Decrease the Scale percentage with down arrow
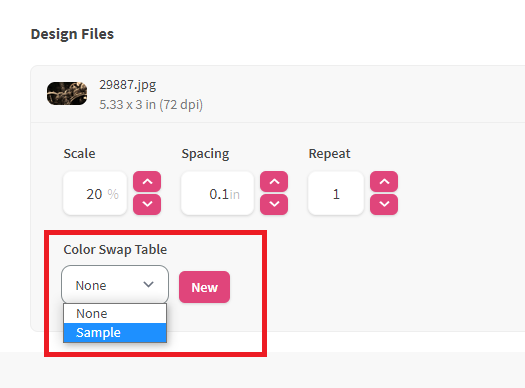This screenshot has height=388, width=525. [147, 204]
